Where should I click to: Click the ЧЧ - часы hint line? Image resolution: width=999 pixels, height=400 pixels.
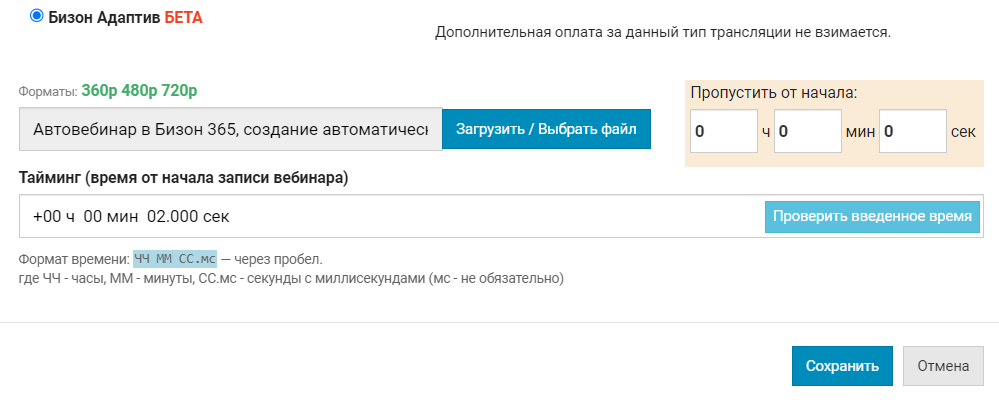(x=291, y=277)
